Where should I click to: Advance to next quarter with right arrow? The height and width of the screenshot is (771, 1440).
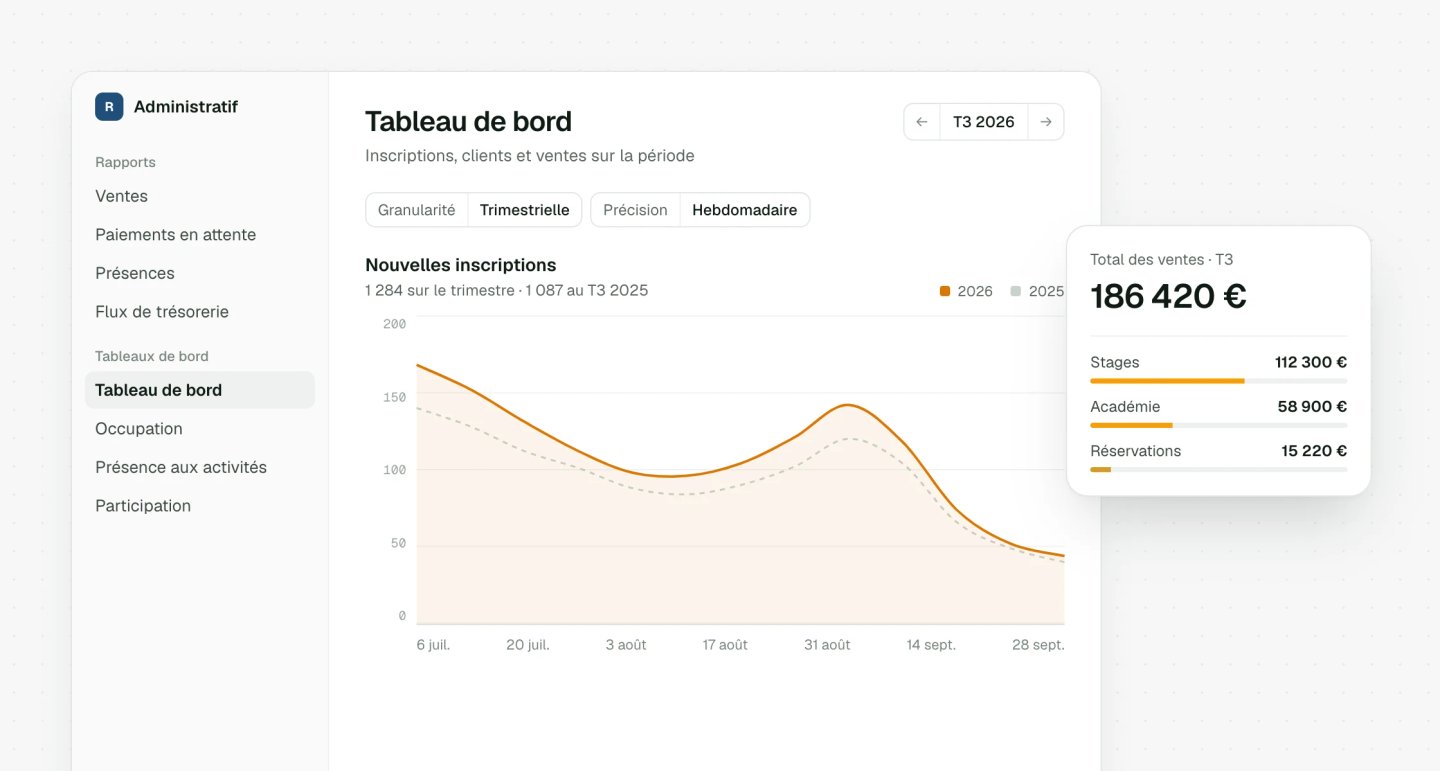[1046, 122]
